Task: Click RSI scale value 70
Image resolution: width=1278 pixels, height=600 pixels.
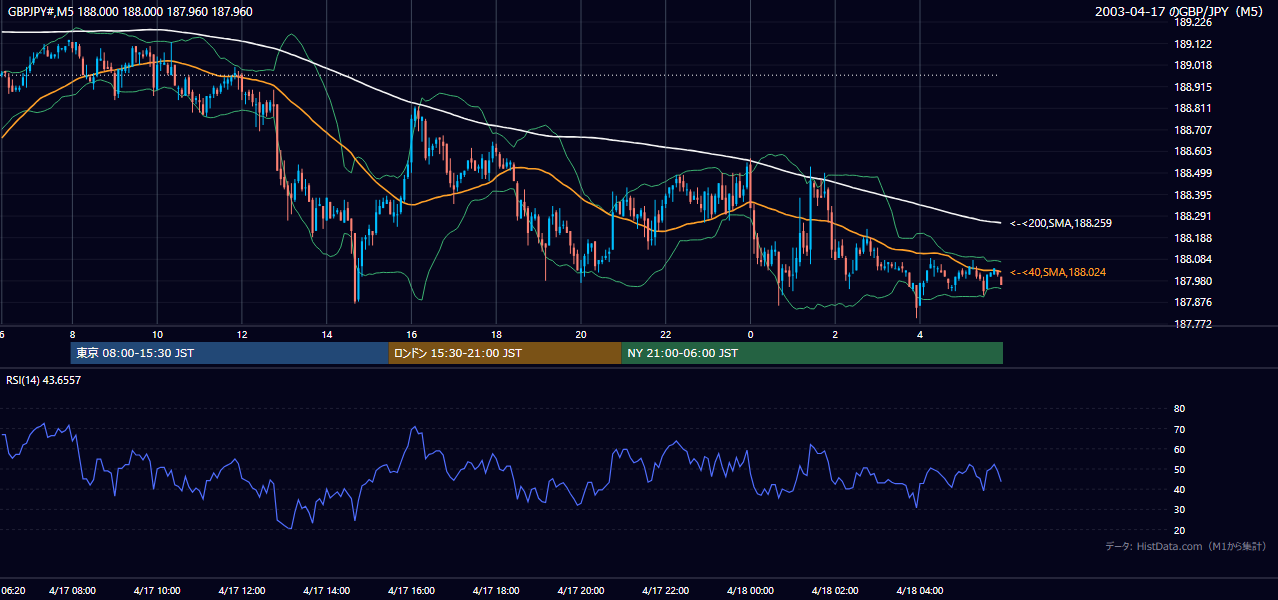Action: [x=1179, y=429]
